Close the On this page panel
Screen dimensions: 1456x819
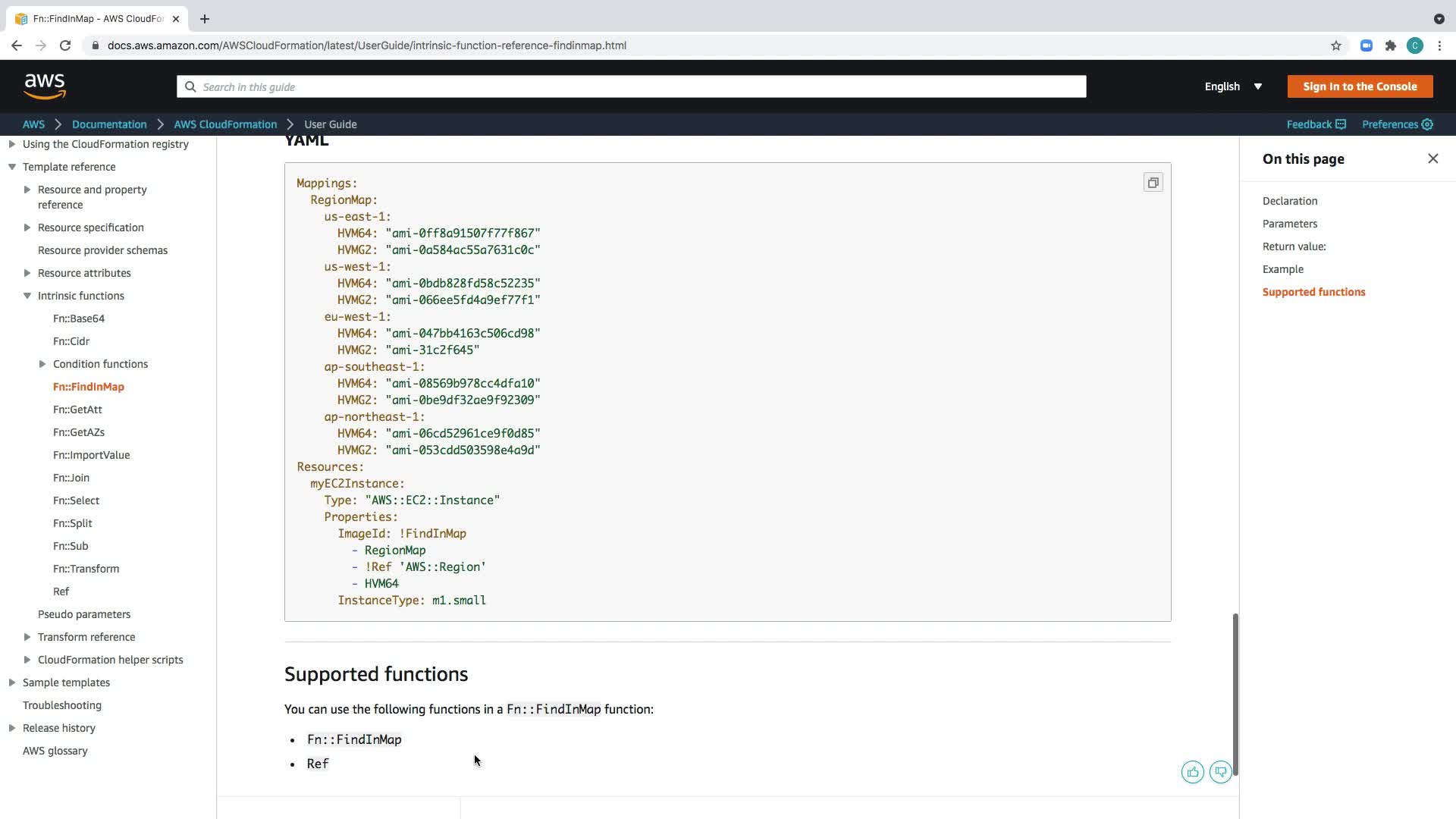[x=1432, y=158]
